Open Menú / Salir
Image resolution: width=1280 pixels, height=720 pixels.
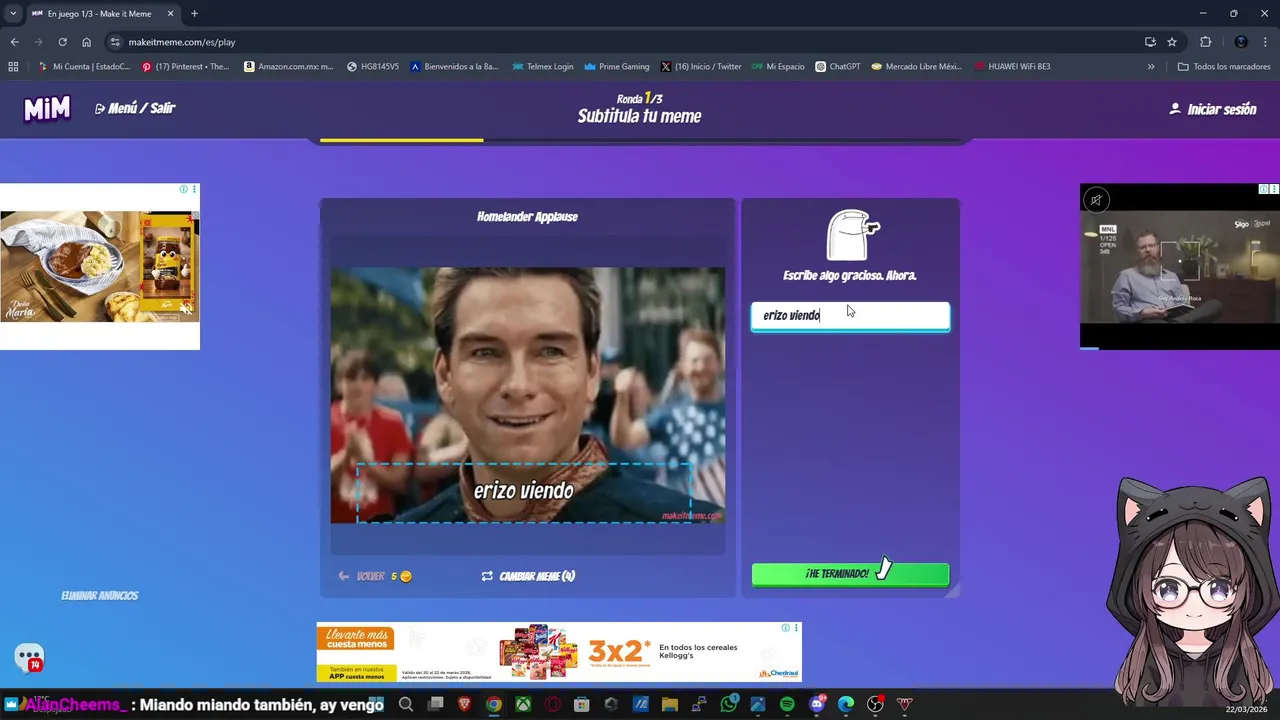coord(135,108)
